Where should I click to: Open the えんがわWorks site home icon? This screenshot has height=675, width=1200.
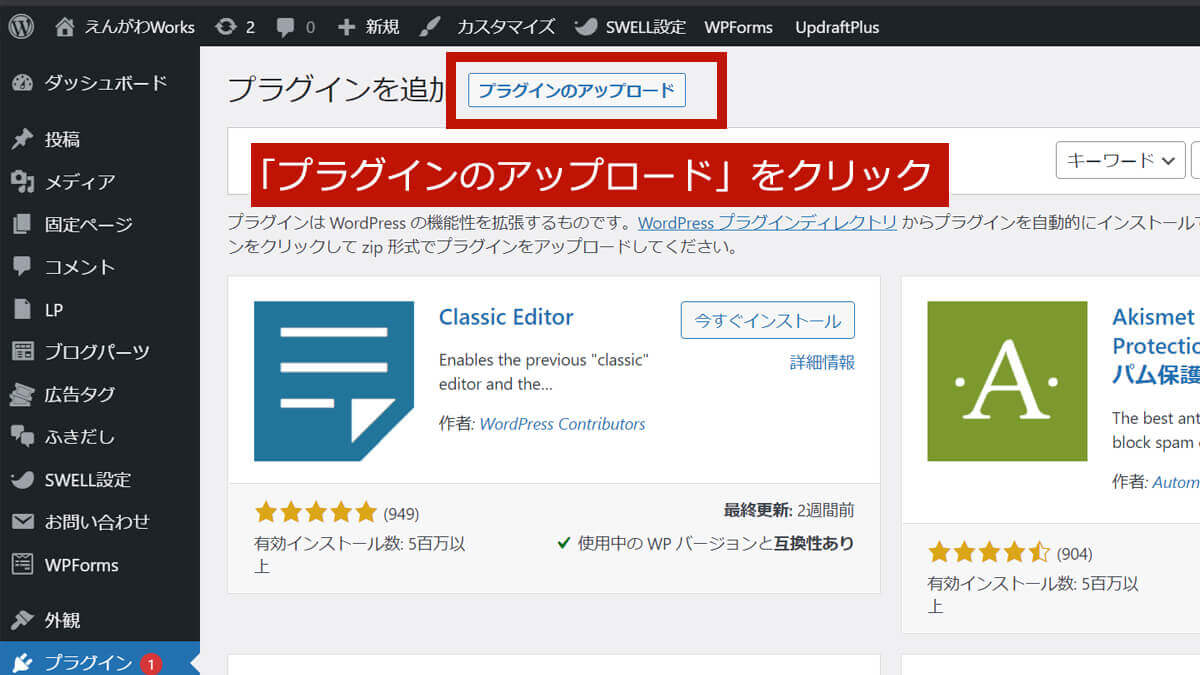coord(65,27)
